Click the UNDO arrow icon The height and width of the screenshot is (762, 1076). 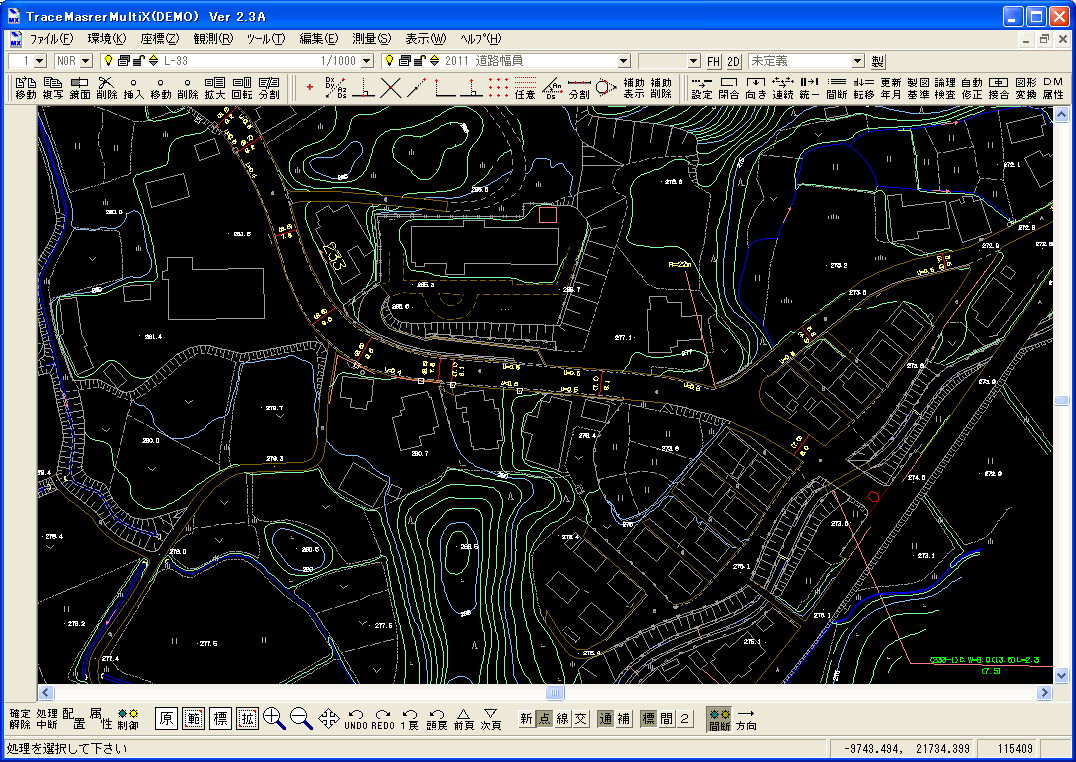[x=355, y=719]
